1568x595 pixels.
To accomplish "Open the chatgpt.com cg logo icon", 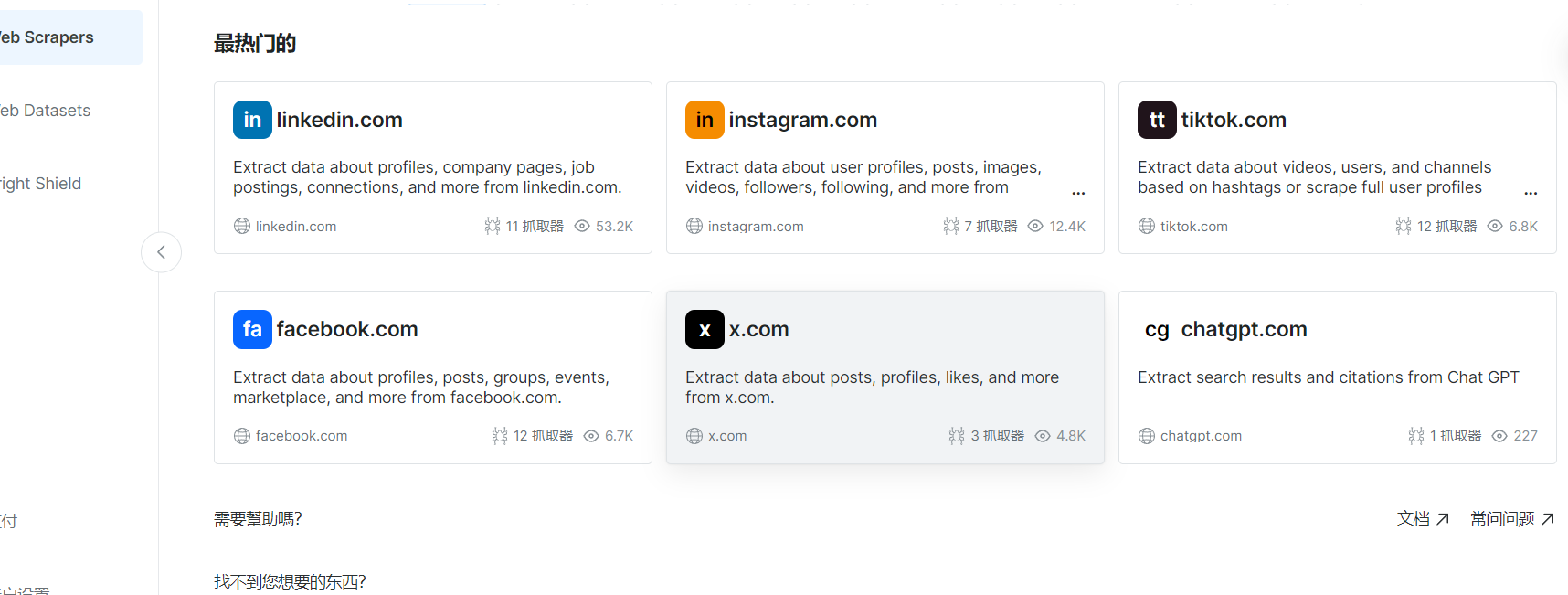I will (1157, 329).
